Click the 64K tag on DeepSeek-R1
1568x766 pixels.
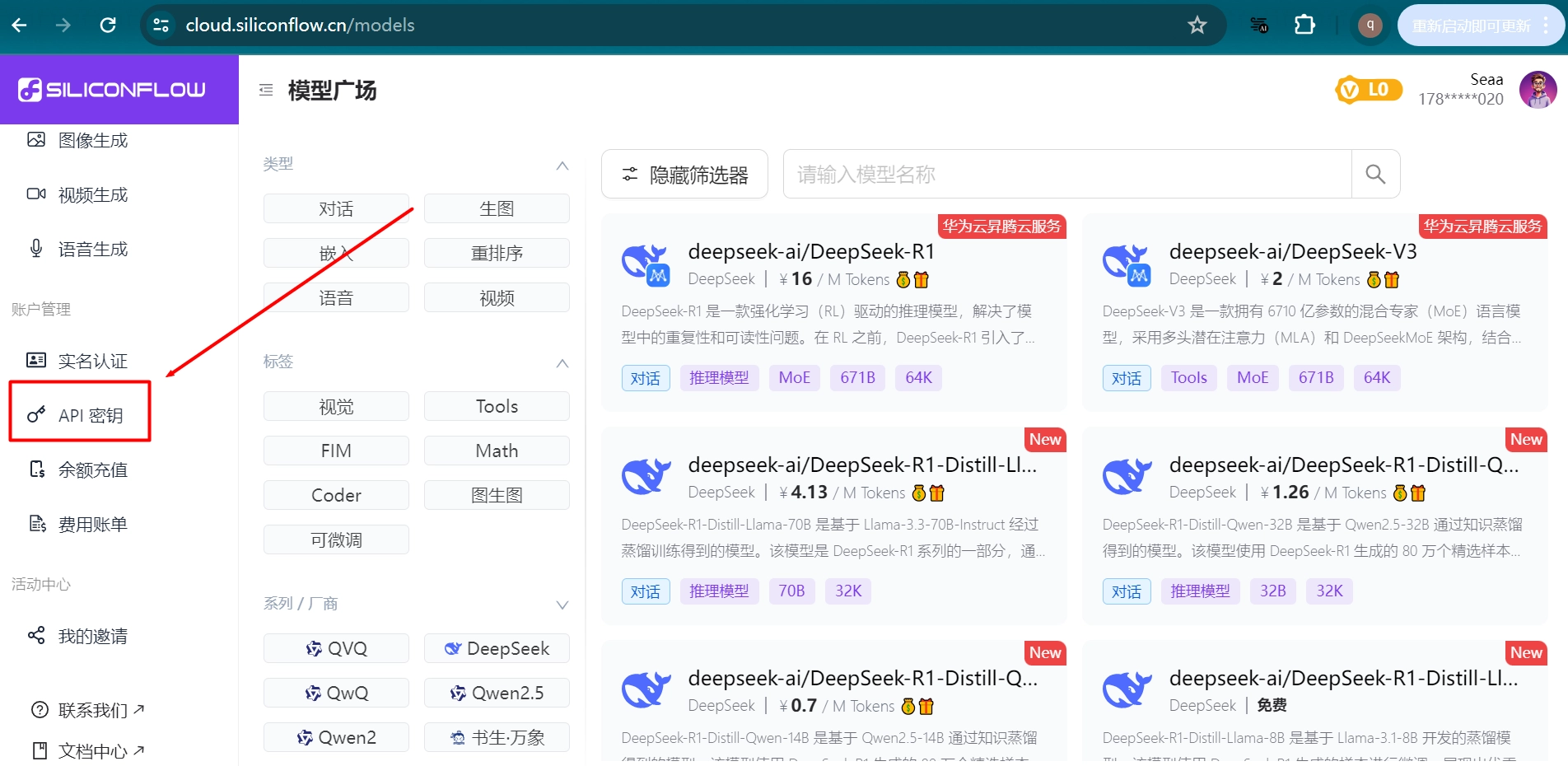tap(918, 377)
